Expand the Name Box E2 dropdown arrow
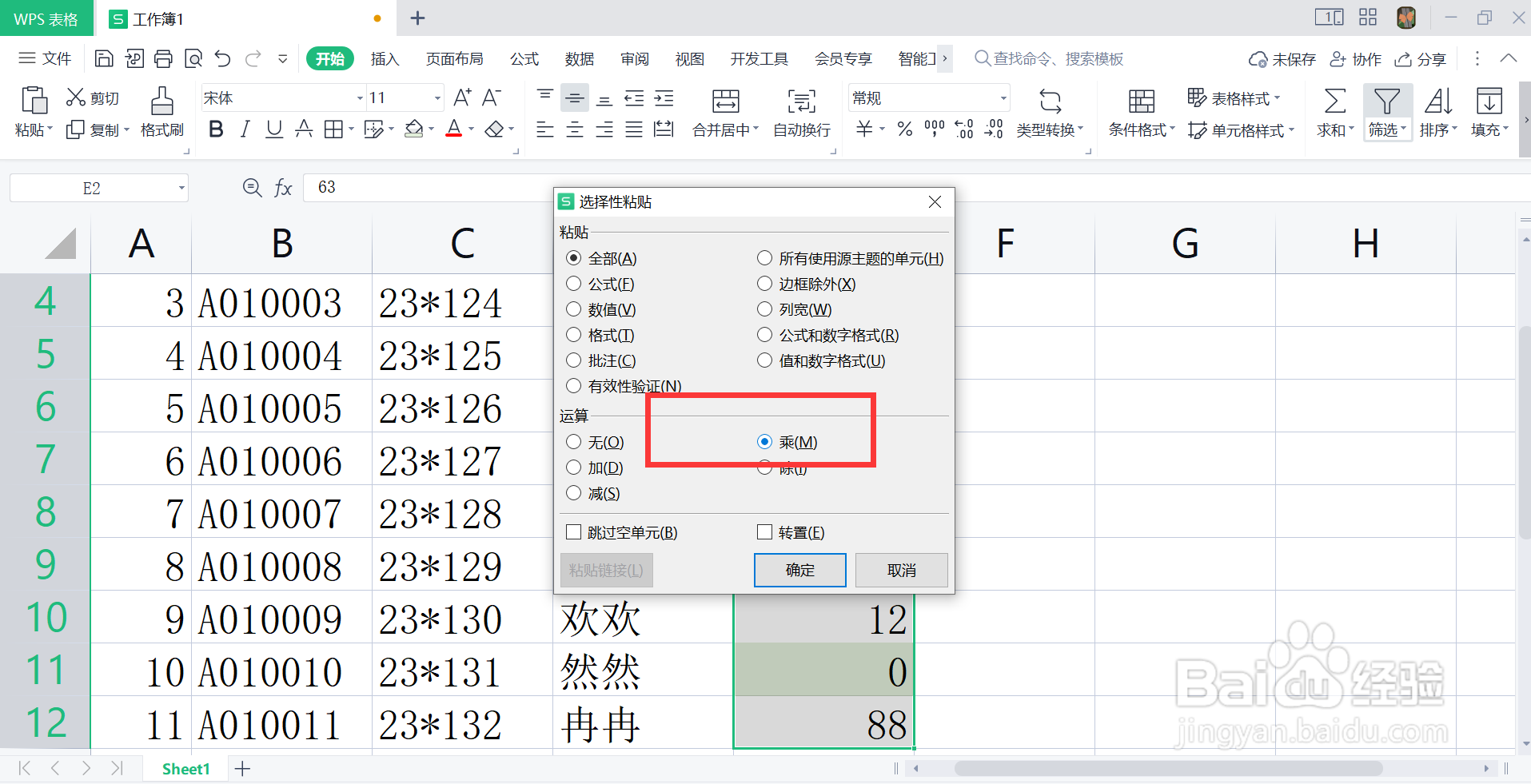 [x=181, y=189]
